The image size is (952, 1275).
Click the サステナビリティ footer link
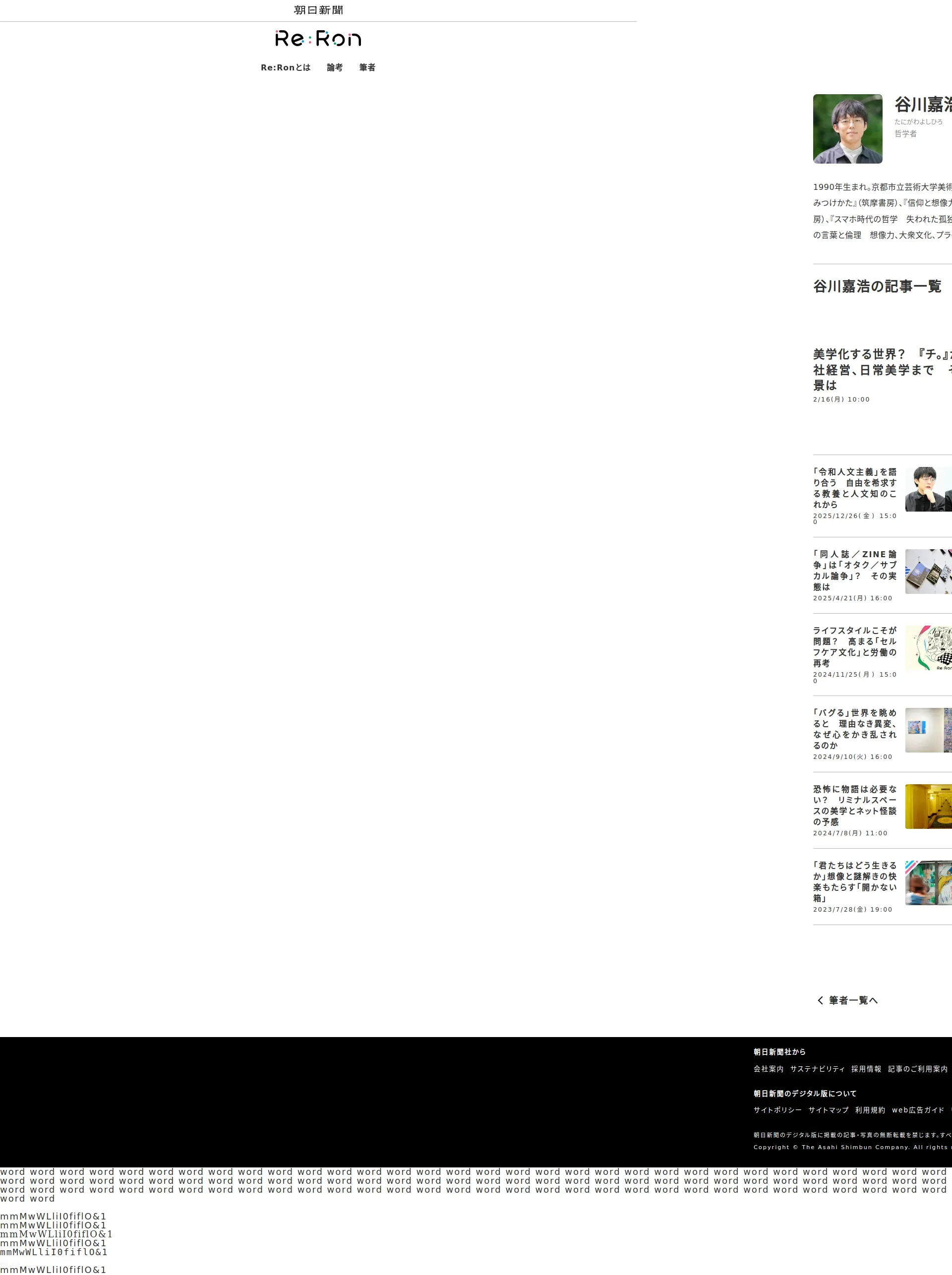coord(817,1069)
